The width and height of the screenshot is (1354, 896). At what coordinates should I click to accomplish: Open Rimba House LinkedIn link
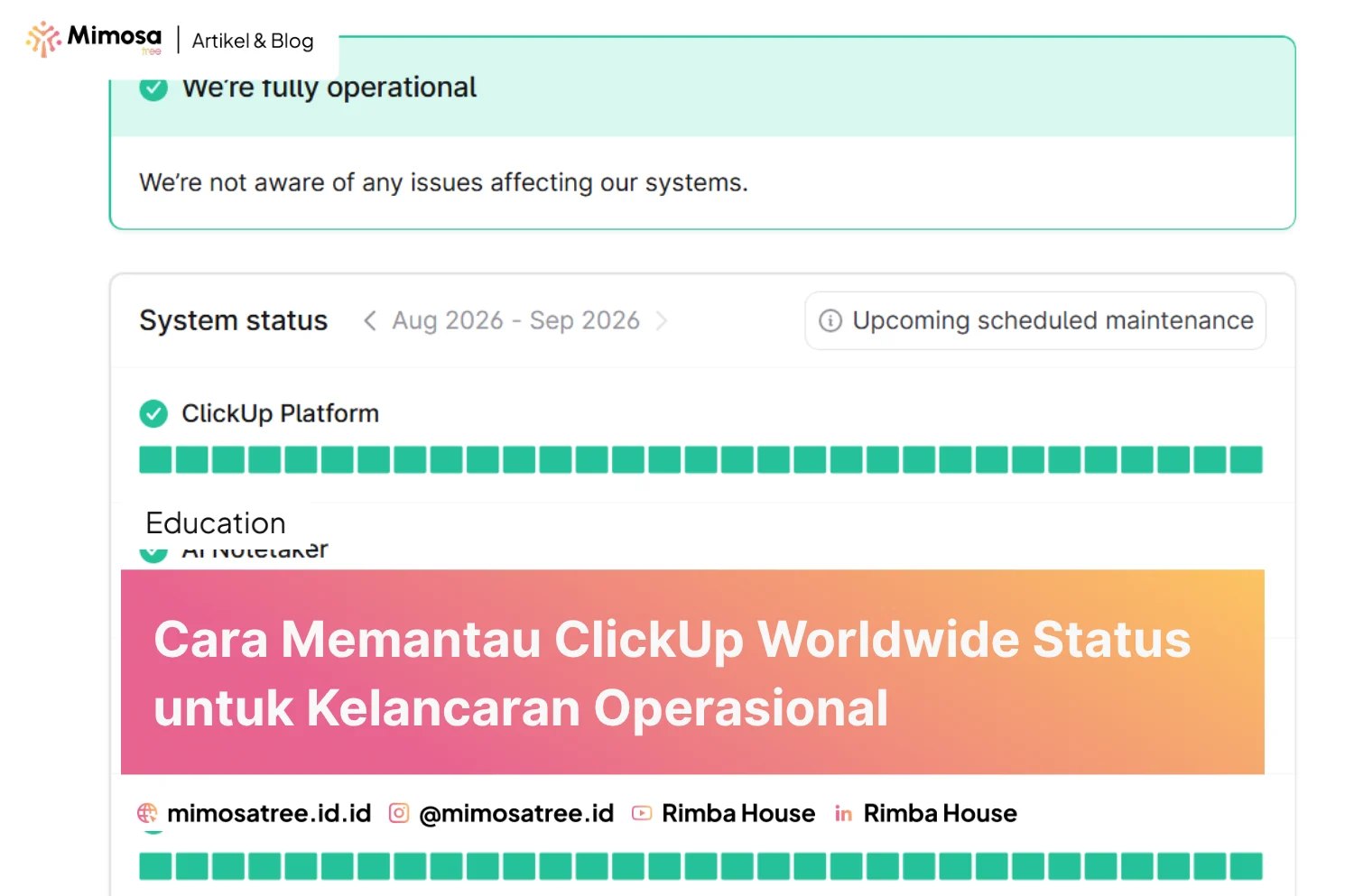[x=940, y=813]
